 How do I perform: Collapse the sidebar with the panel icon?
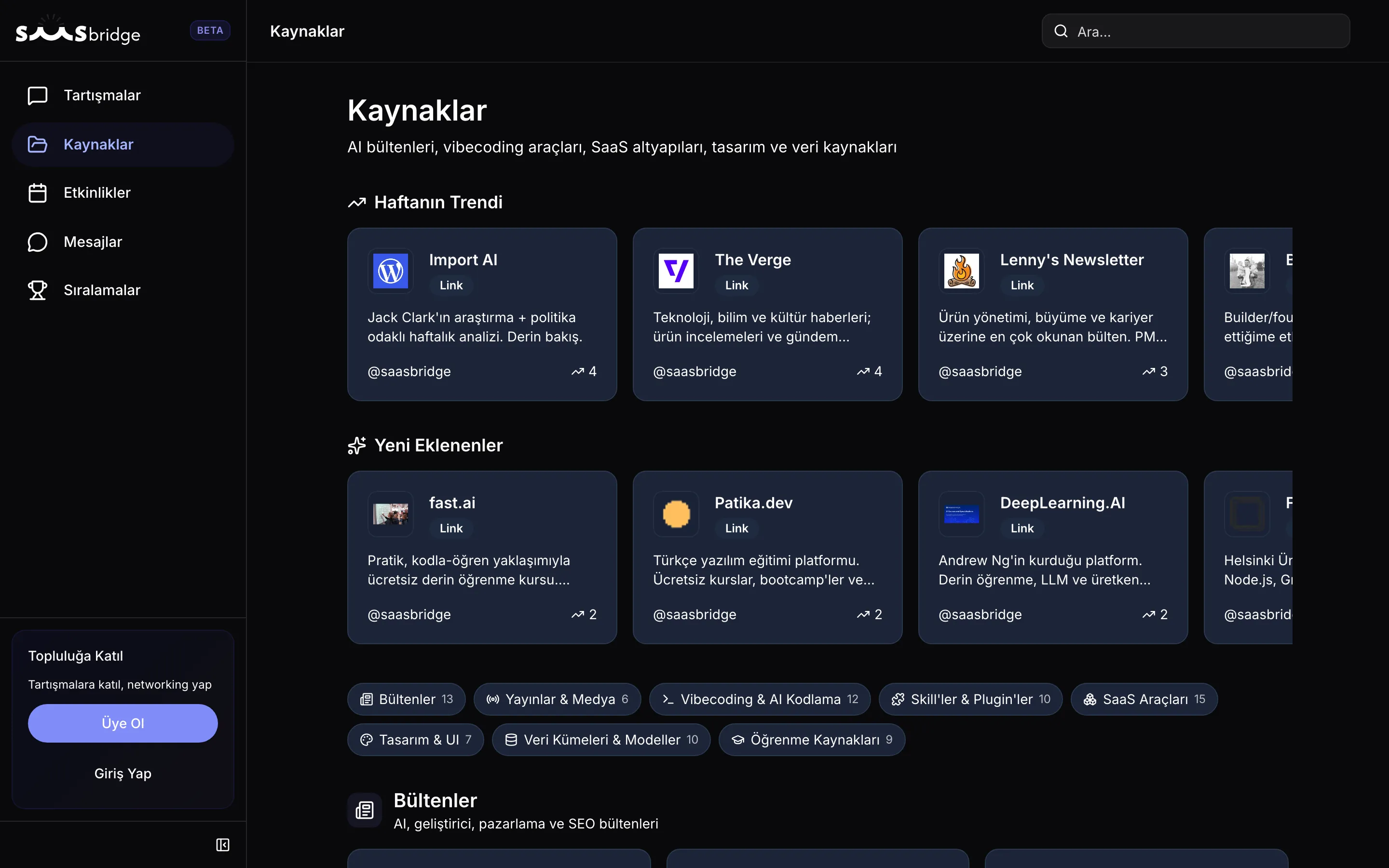223,844
